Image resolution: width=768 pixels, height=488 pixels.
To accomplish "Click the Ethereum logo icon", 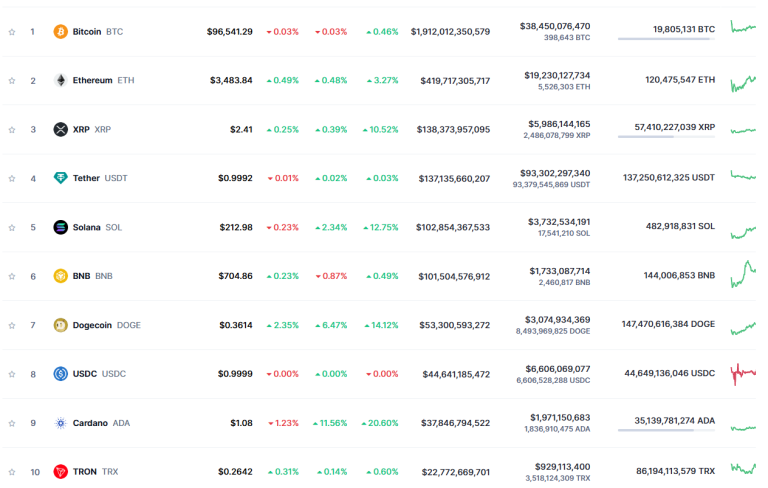I will (x=60, y=80).
